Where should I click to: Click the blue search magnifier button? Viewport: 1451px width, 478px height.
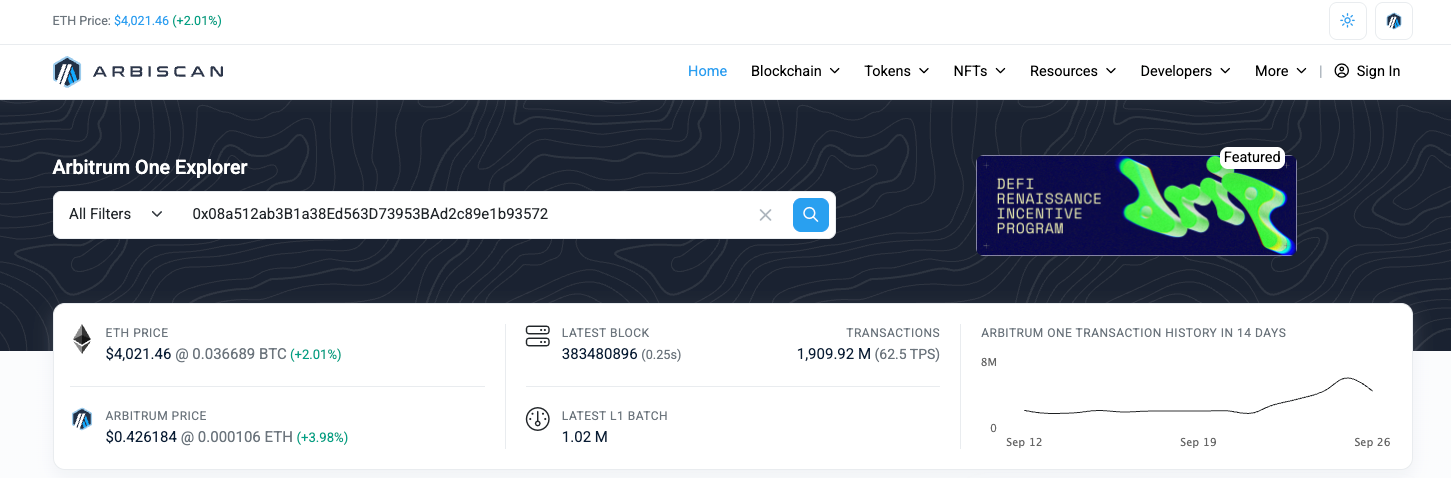pyautogui.click(x=811, y=215)
